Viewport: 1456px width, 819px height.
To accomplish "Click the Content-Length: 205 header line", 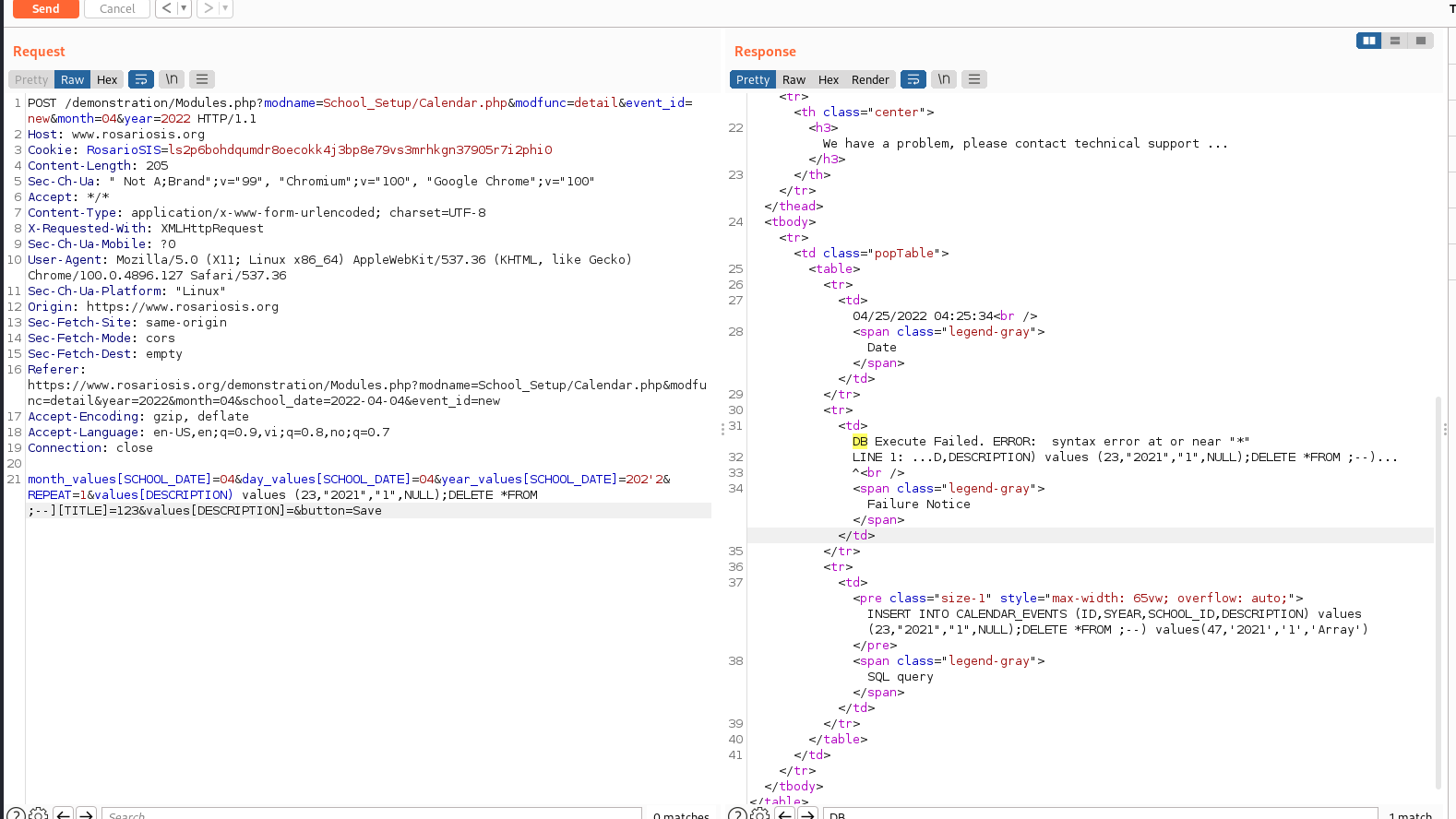I will tap(98, 165).
